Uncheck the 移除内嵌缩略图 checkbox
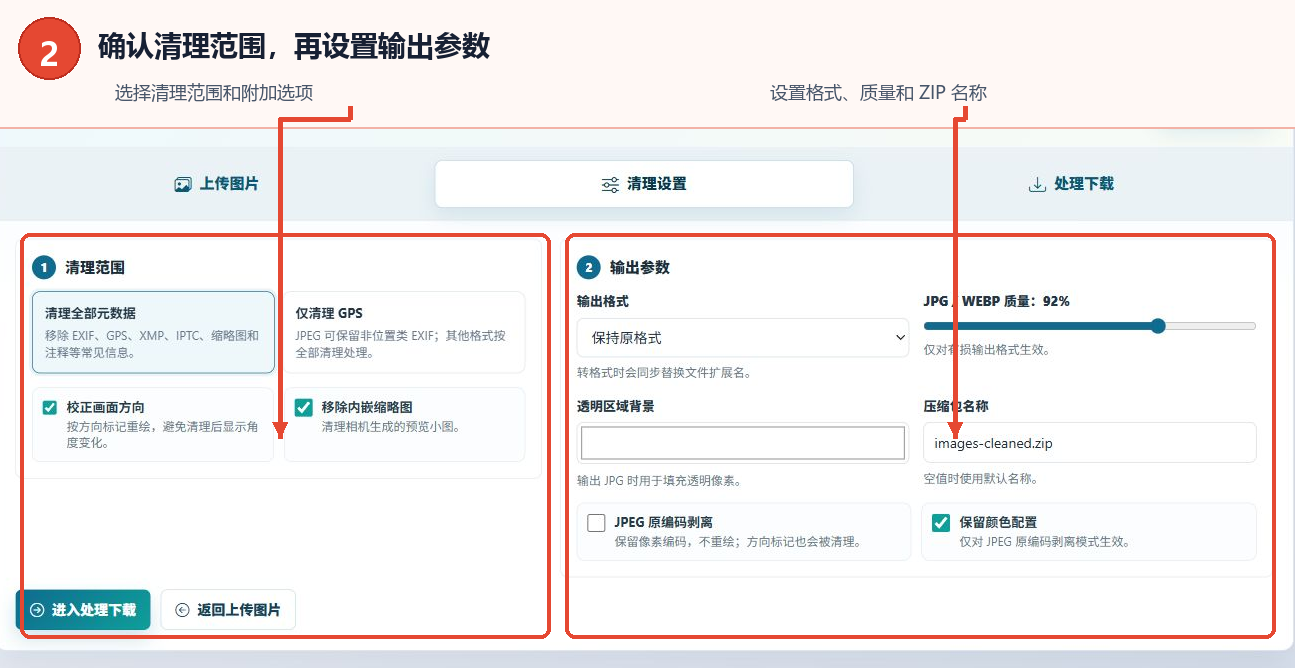 [304, 407]
